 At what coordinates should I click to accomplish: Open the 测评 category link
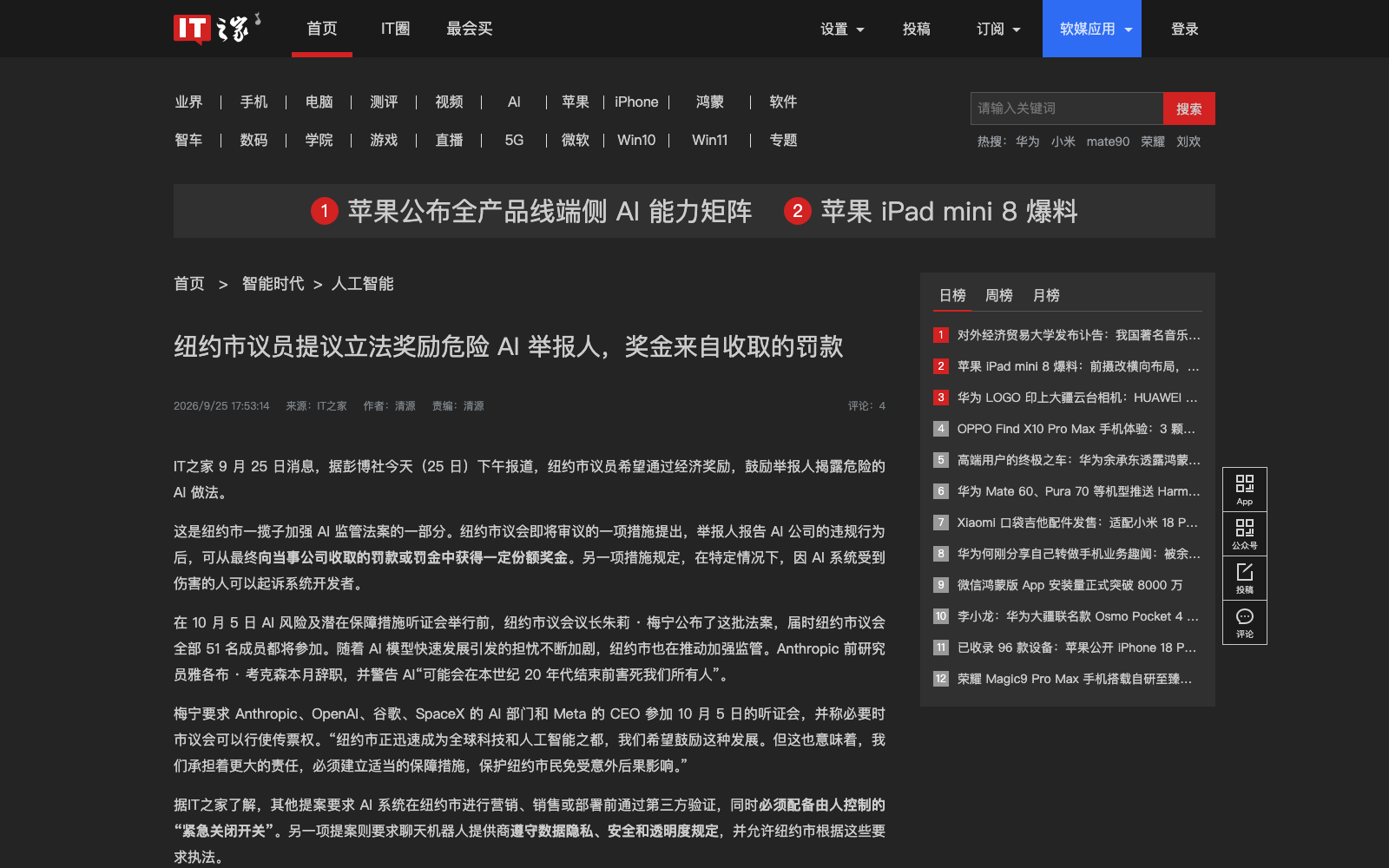click(x=384, y=102)
